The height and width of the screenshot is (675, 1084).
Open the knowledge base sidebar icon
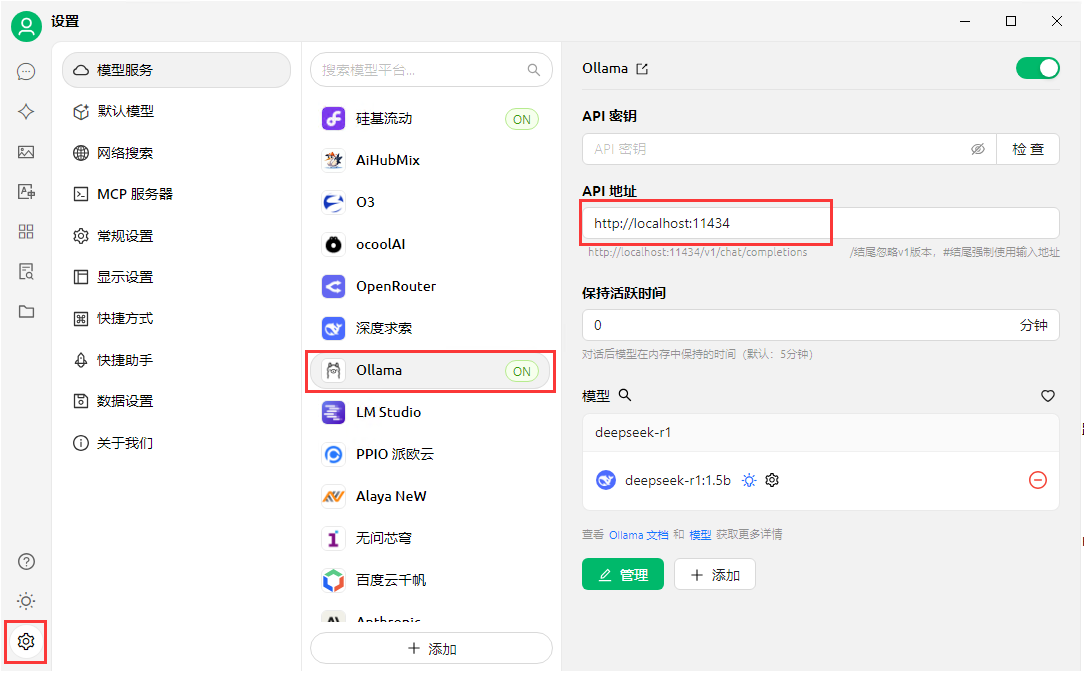point(26,271)
